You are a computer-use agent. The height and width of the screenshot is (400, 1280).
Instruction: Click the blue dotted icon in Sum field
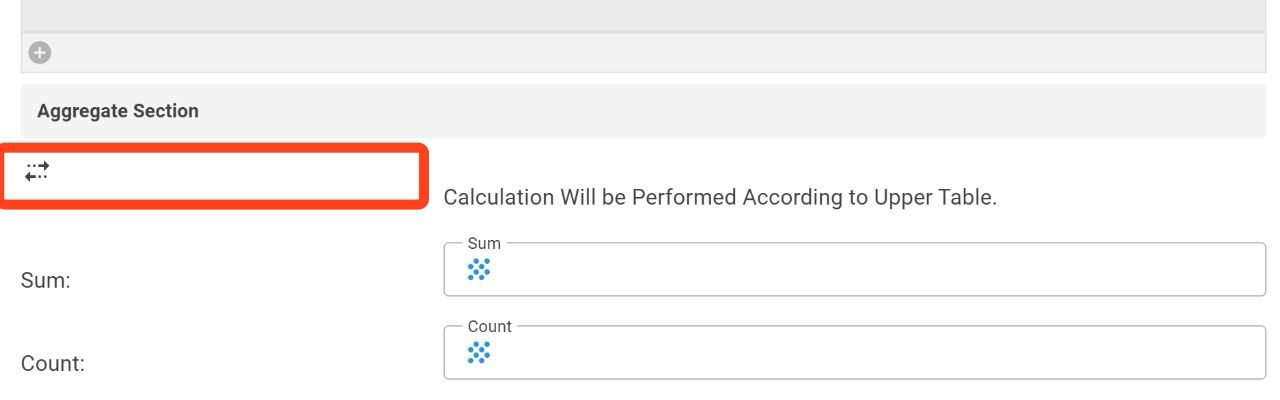(x=479, y=269)
